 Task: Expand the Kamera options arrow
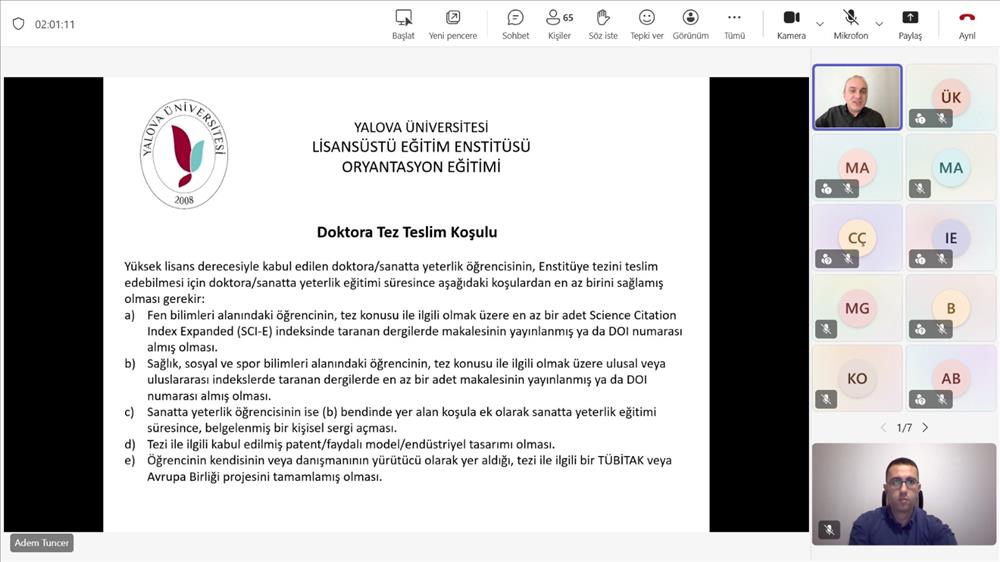click(820, 24)
